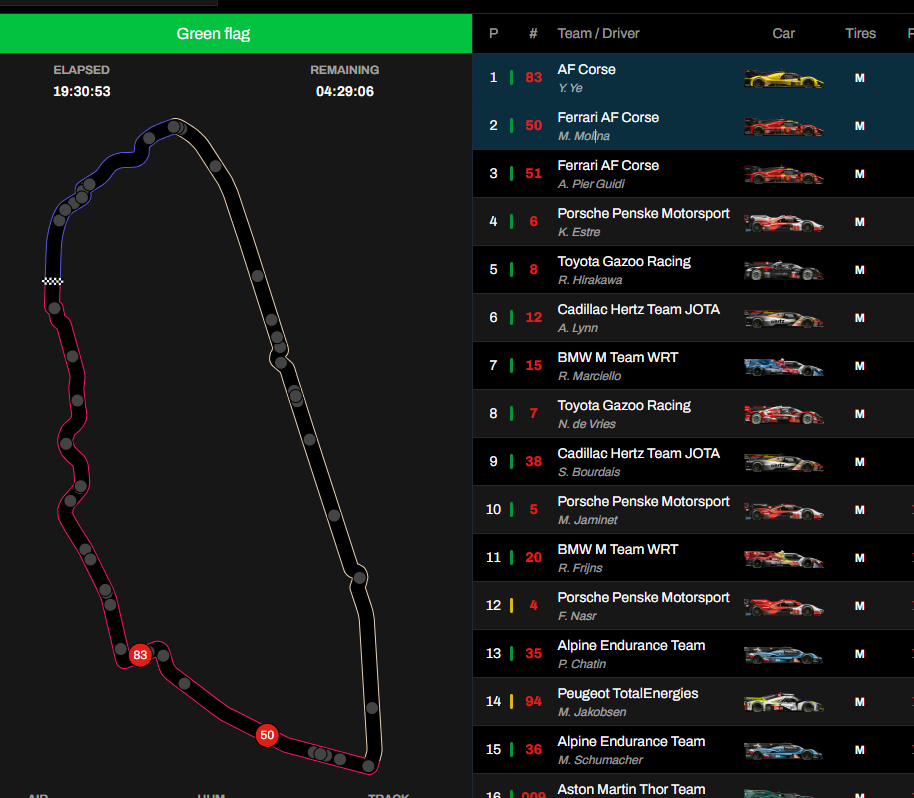
Task: Sort by the P position column header
Action: [493, 33]
